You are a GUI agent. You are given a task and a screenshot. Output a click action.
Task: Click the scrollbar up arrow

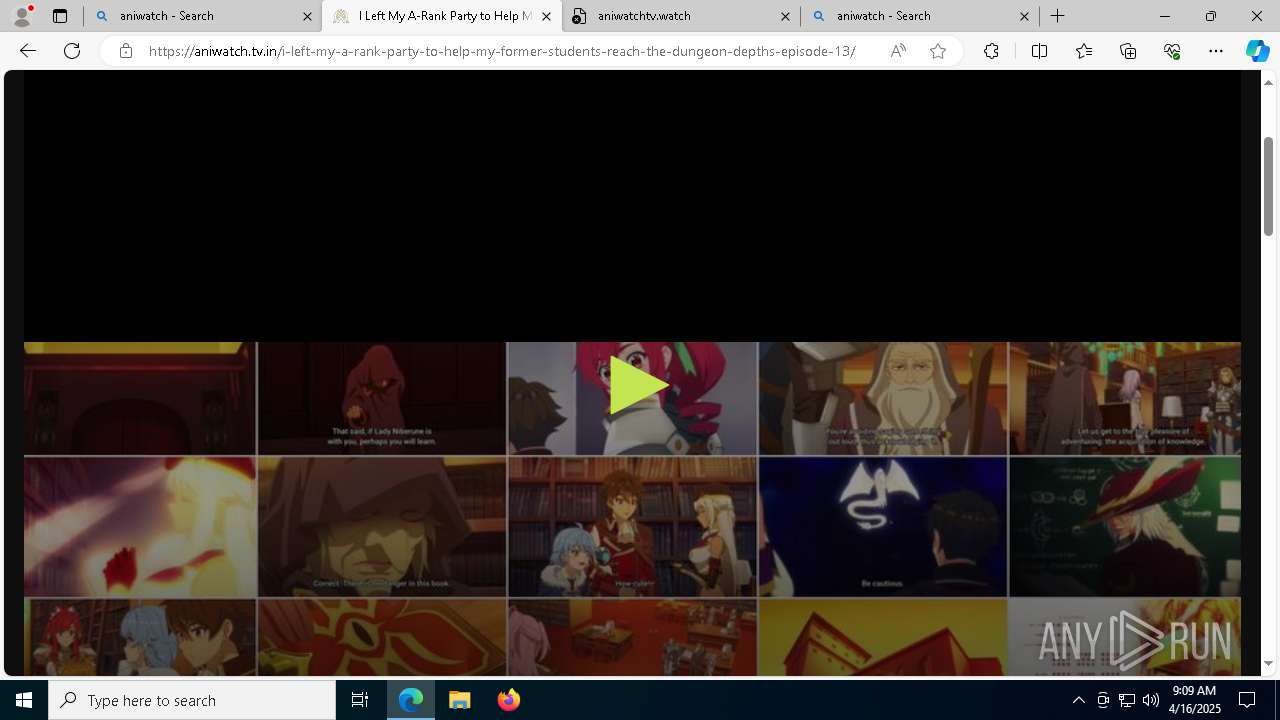point(1268,82)
